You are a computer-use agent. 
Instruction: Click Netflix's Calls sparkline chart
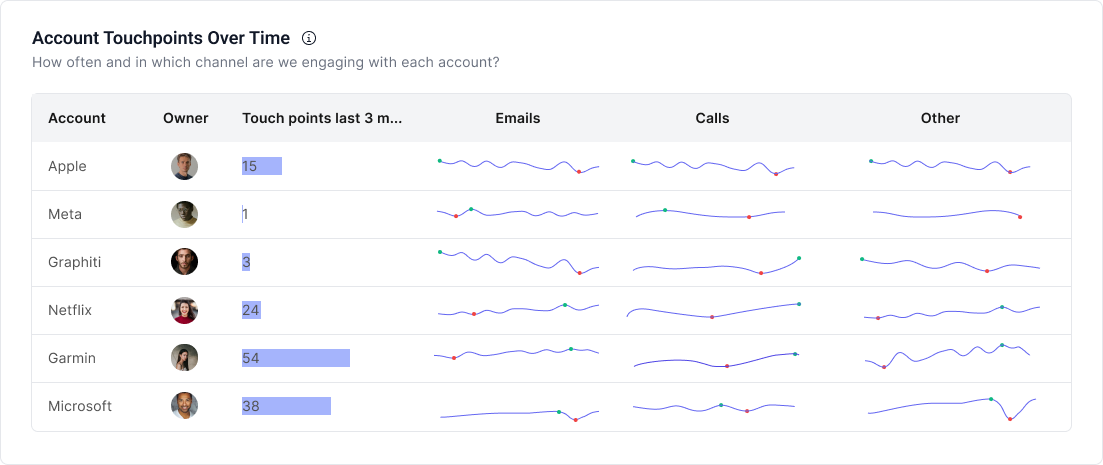pos(714,310)
